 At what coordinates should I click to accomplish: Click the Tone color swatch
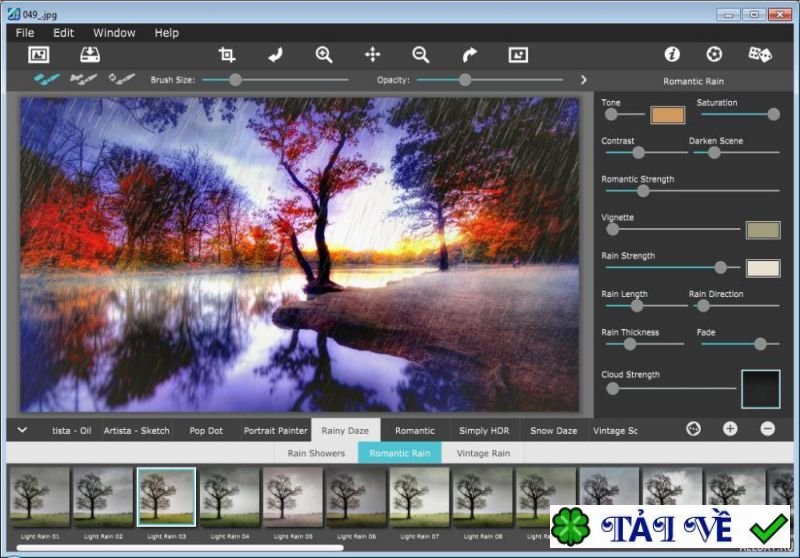667,115
